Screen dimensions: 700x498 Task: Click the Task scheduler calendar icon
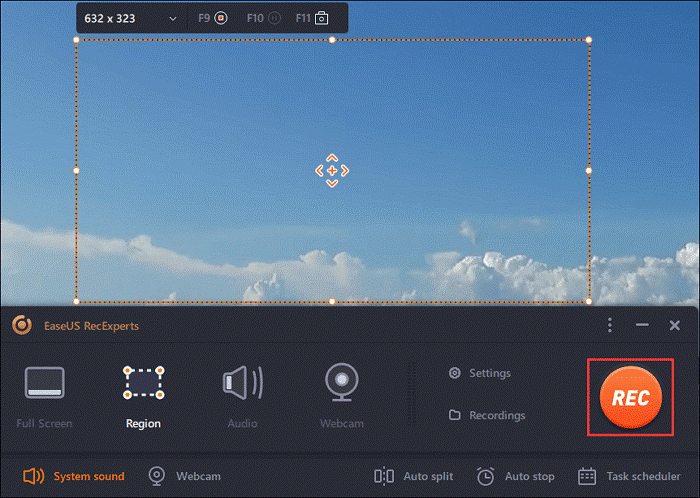pyautogui.click(x=587, y=476)
